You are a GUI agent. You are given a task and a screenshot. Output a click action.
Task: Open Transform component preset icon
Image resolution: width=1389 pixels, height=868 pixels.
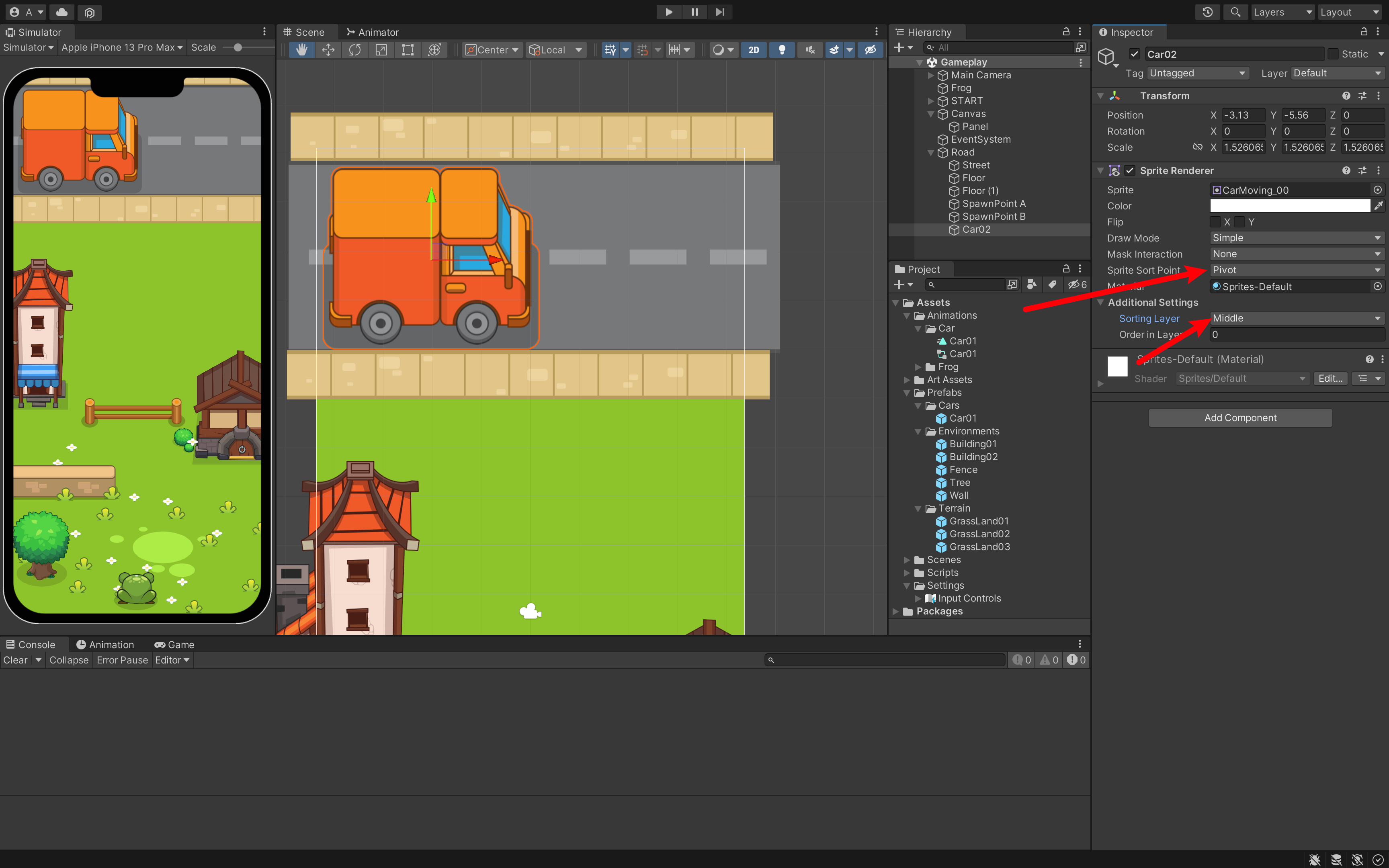click(1362, 96)
